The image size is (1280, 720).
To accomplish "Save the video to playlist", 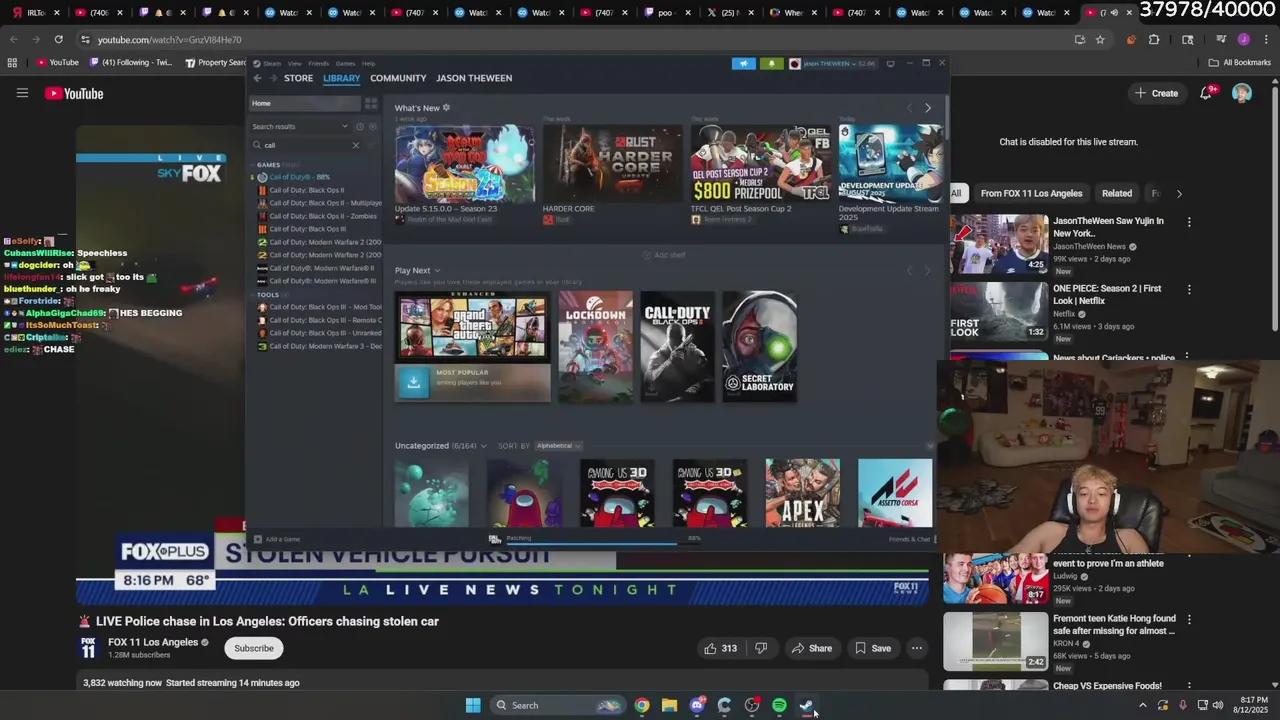I will pos(872,648).
